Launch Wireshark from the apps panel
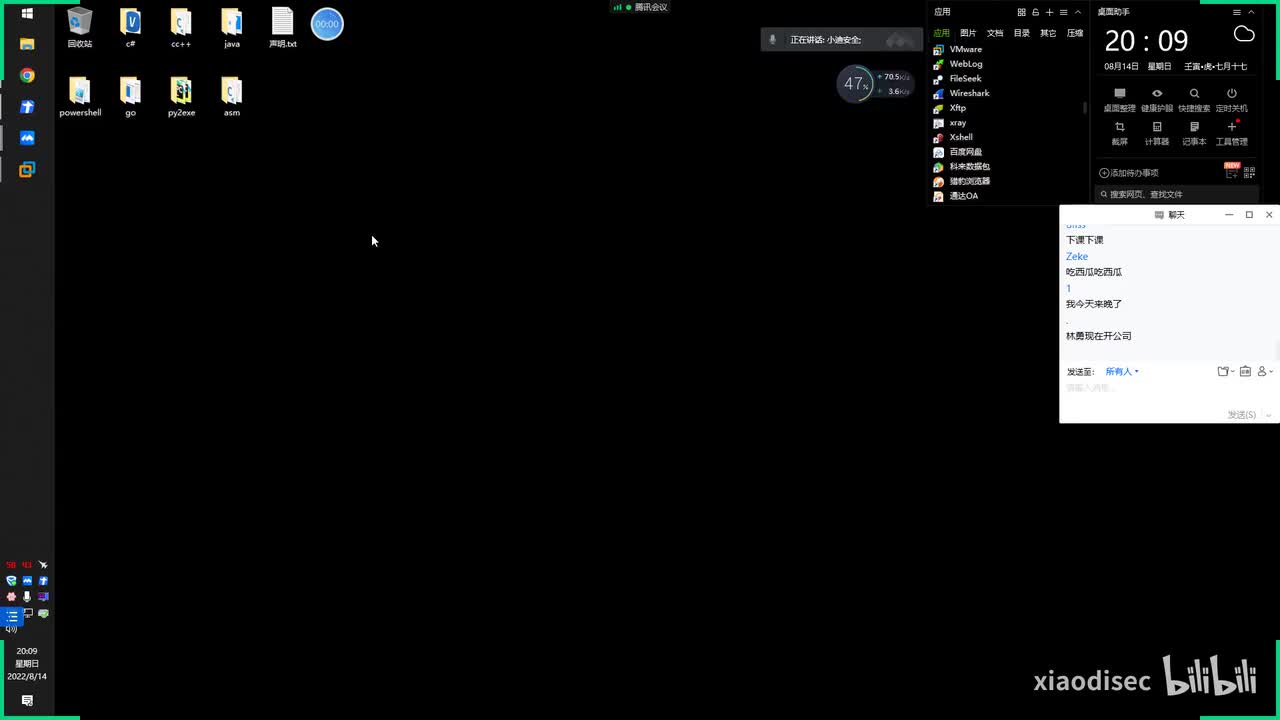 961,93
